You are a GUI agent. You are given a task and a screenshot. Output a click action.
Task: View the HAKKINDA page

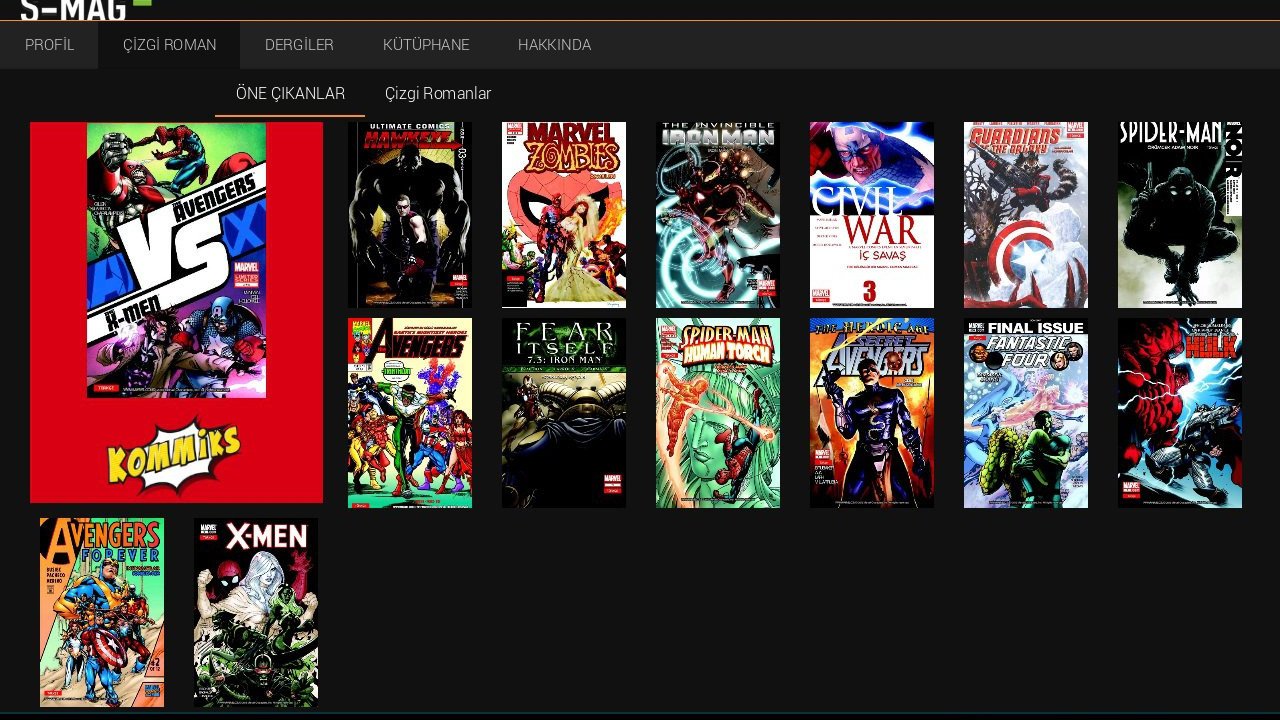pyautogui.click(x=554, y=45)
